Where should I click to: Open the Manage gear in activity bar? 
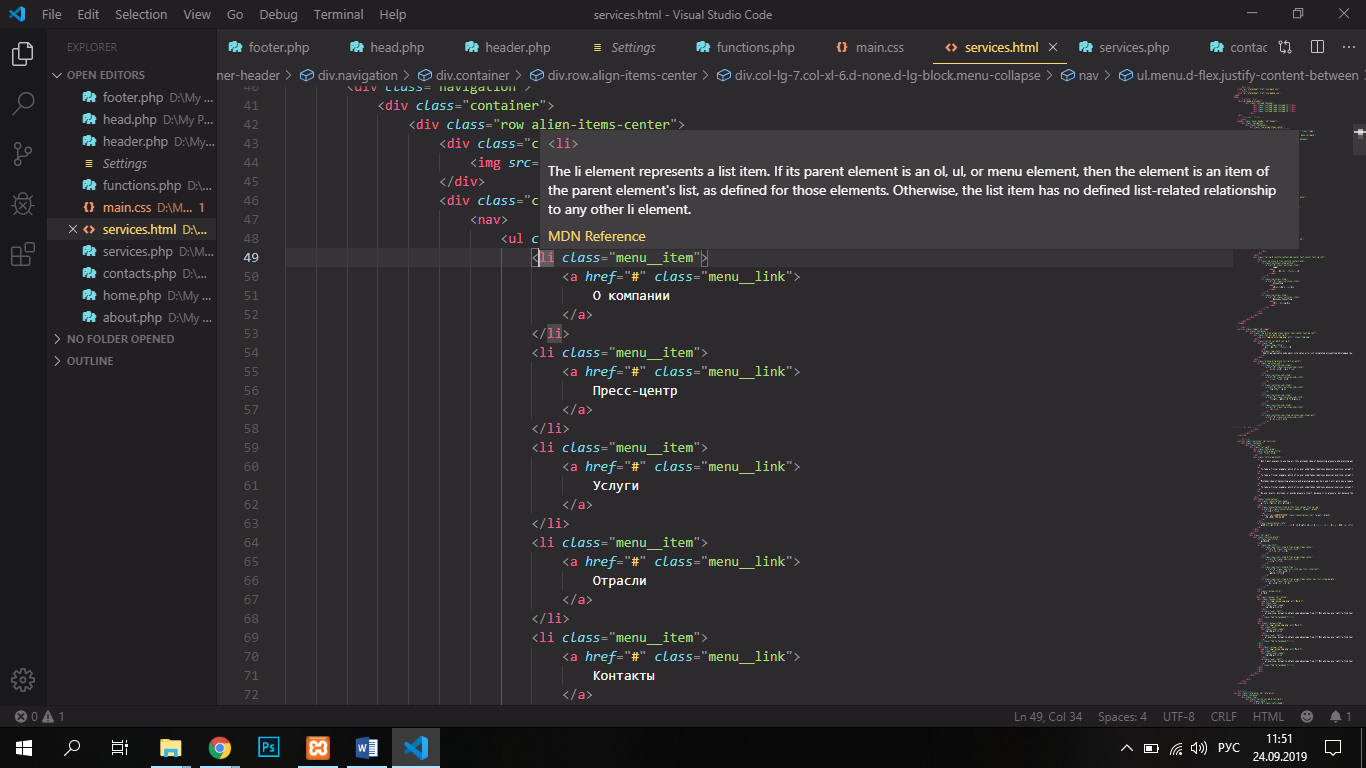[x=23, y=680]
